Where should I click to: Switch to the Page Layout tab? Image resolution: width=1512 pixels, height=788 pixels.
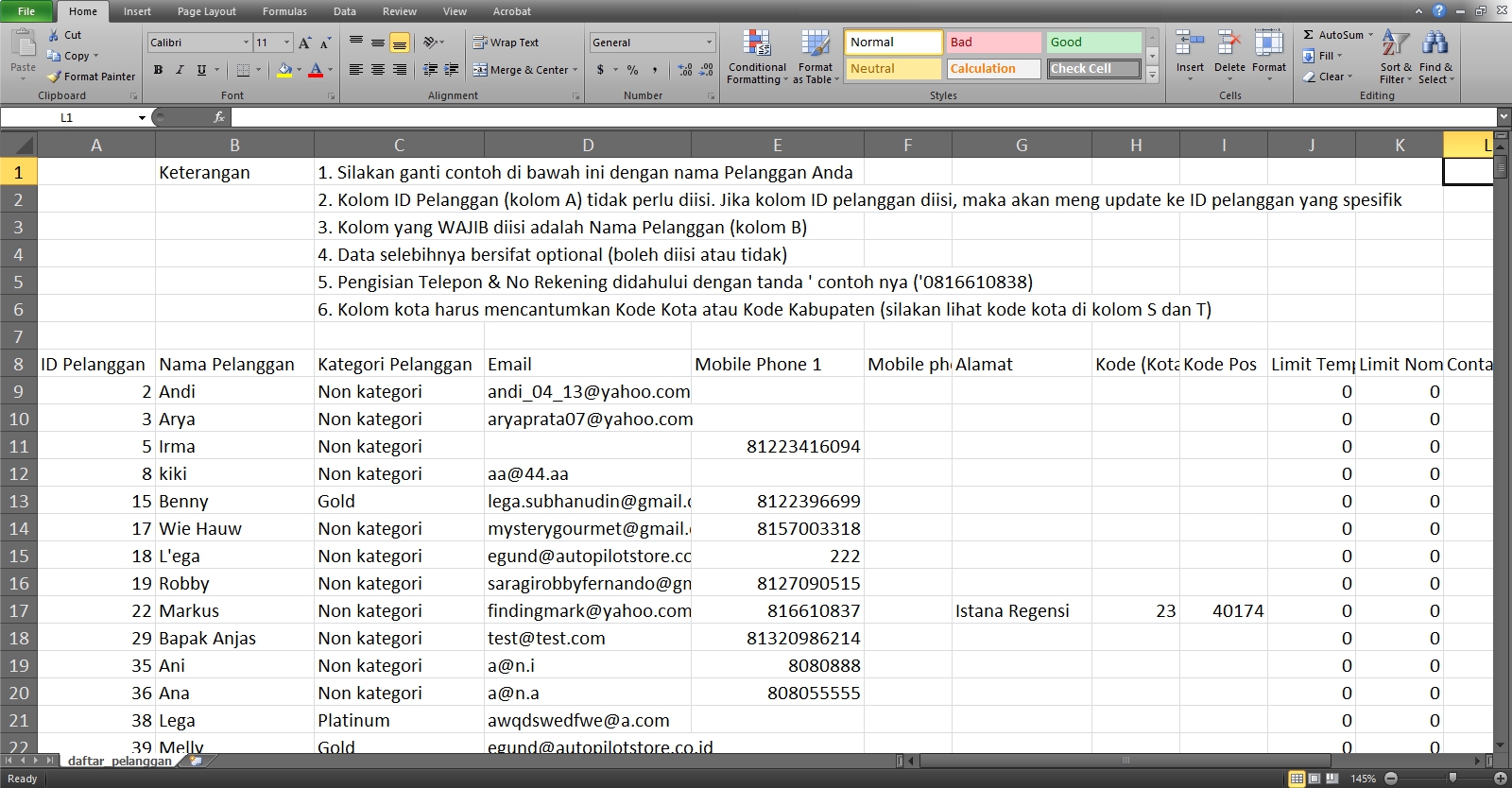click(206, 11)
